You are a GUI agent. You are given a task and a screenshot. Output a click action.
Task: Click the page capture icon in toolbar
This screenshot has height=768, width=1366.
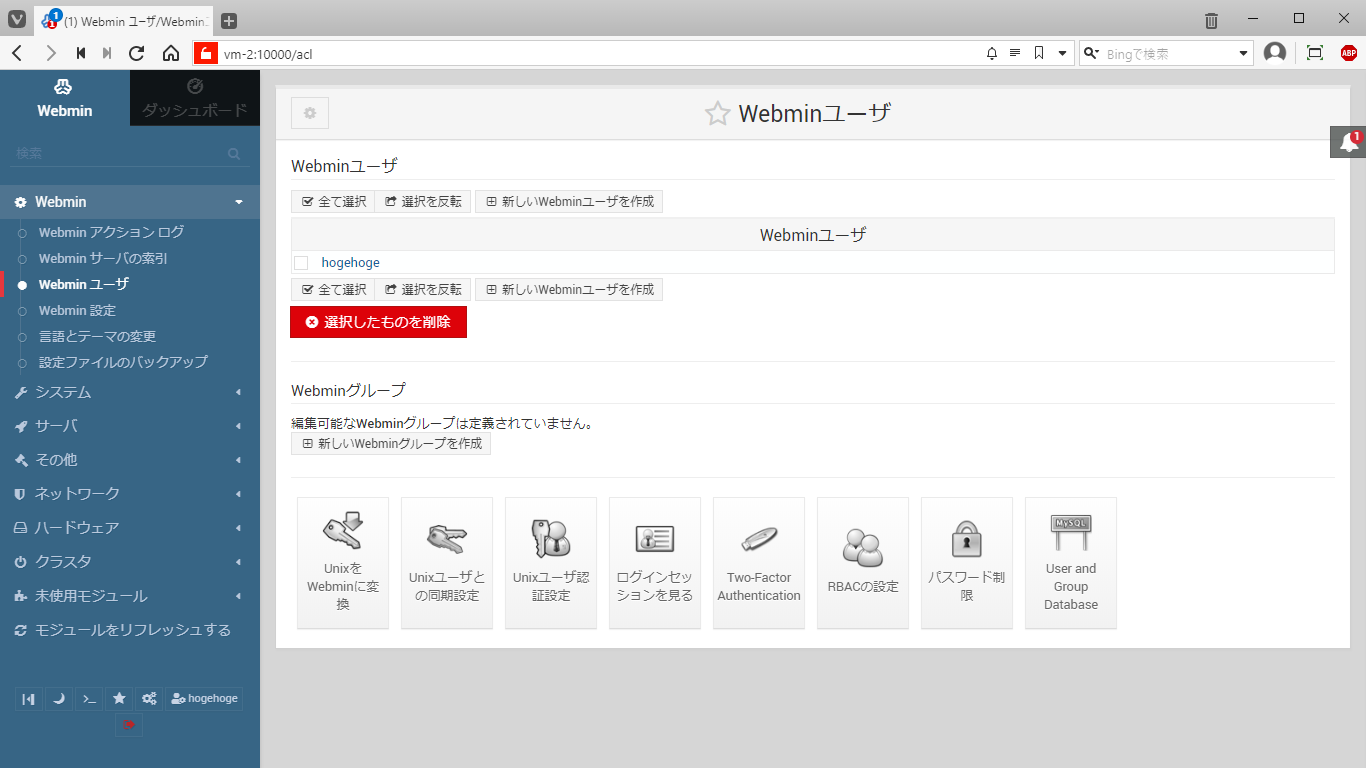pos(1315,53)
